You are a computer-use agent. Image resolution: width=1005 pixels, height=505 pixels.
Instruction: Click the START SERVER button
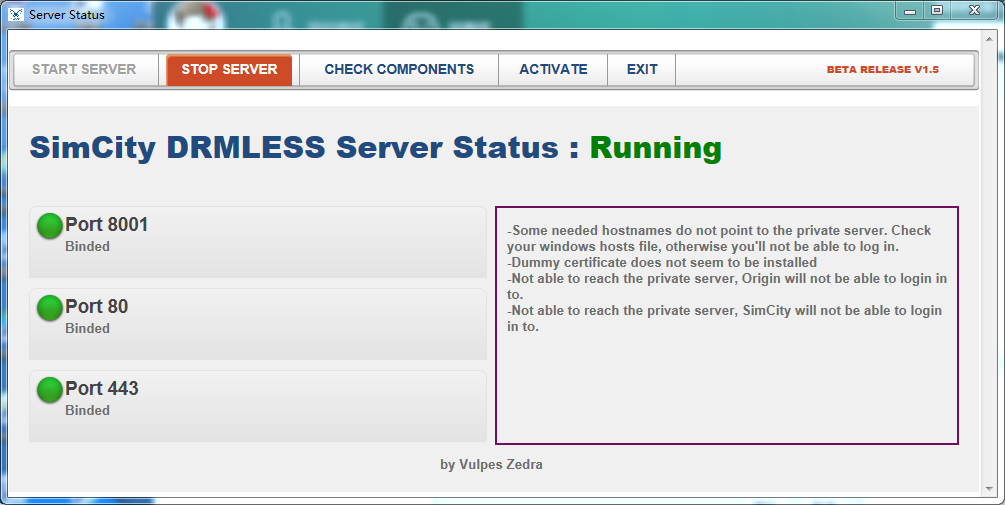pyautogui.click(x=84, y=69)
